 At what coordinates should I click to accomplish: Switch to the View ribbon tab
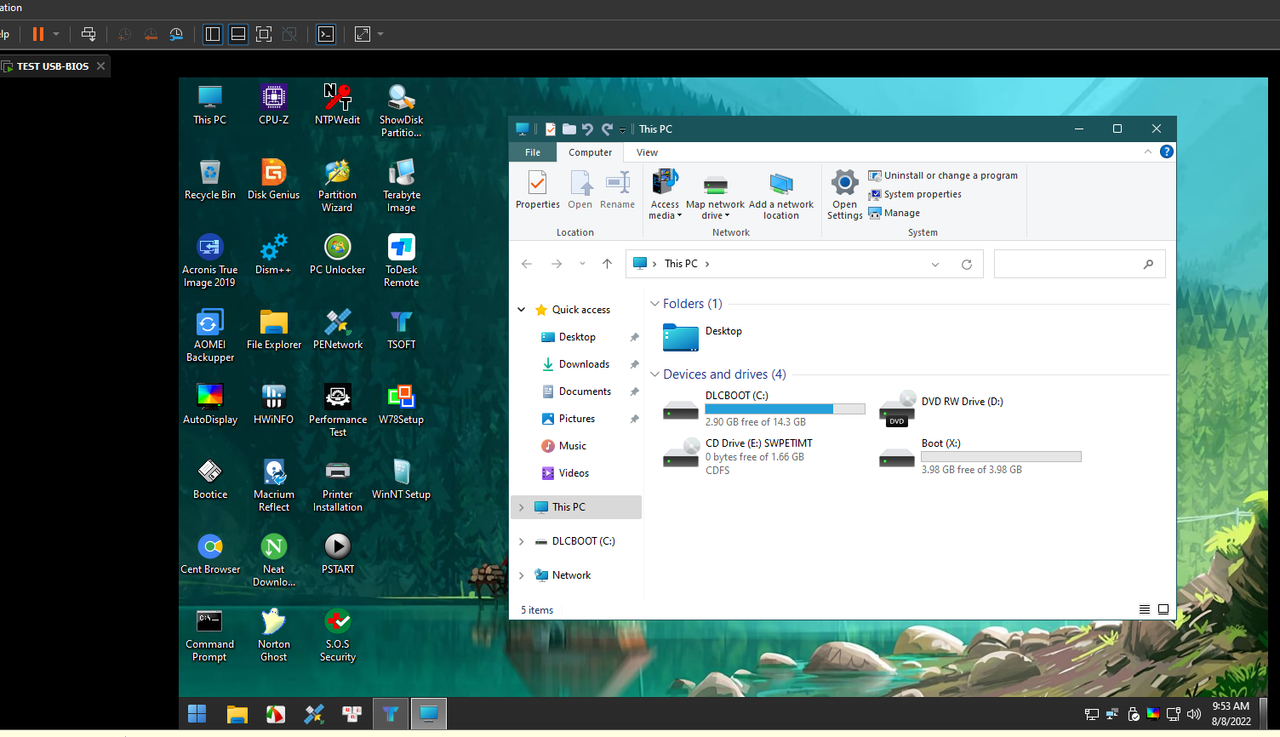pos(647,152)
